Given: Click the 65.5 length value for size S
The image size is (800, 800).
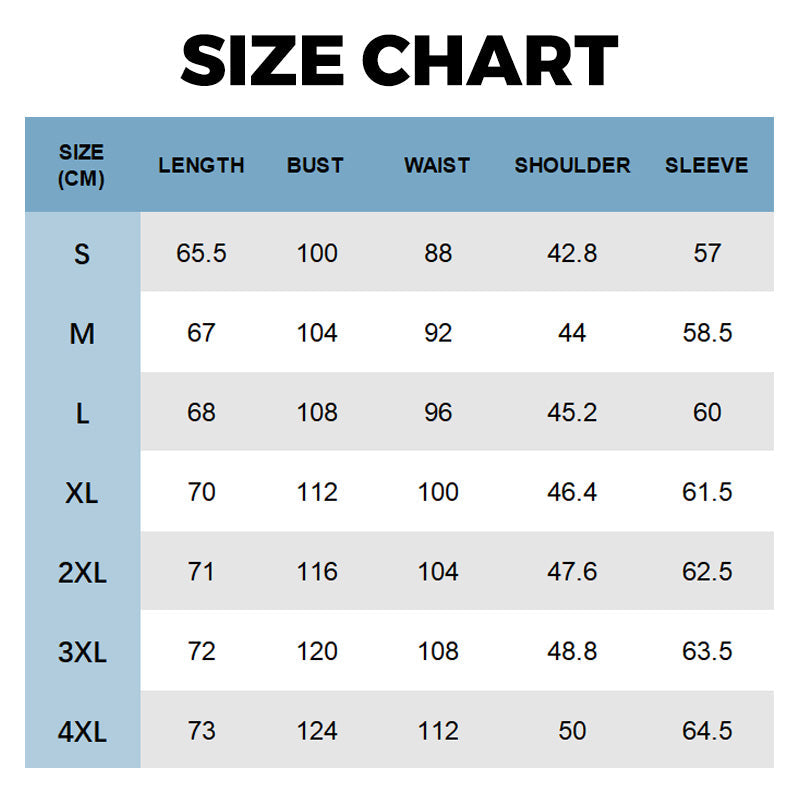Looking at the screenshot, I should tap(201, 253).
